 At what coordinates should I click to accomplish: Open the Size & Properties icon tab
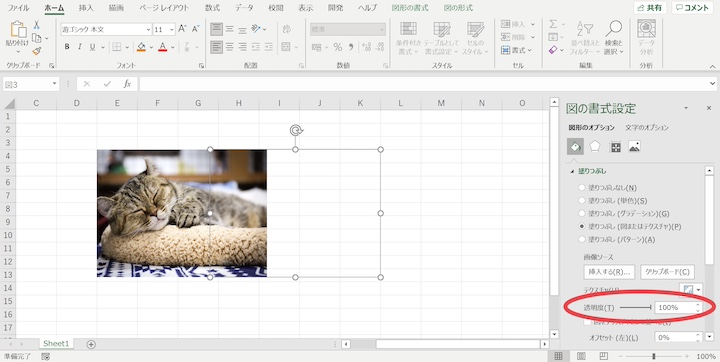click(x=615, y=147)
